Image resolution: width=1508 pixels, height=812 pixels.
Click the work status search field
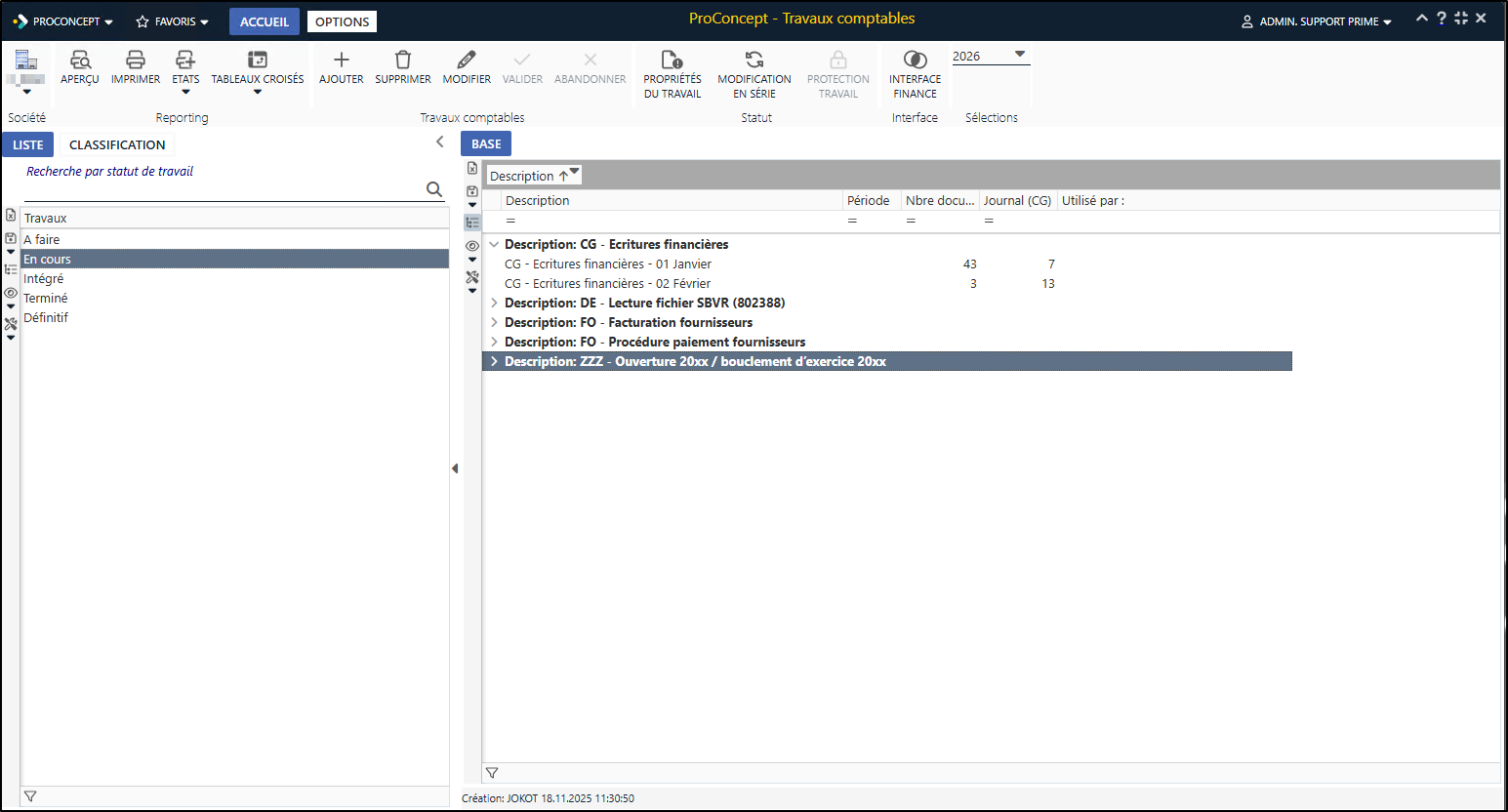[x=223, y=189]
